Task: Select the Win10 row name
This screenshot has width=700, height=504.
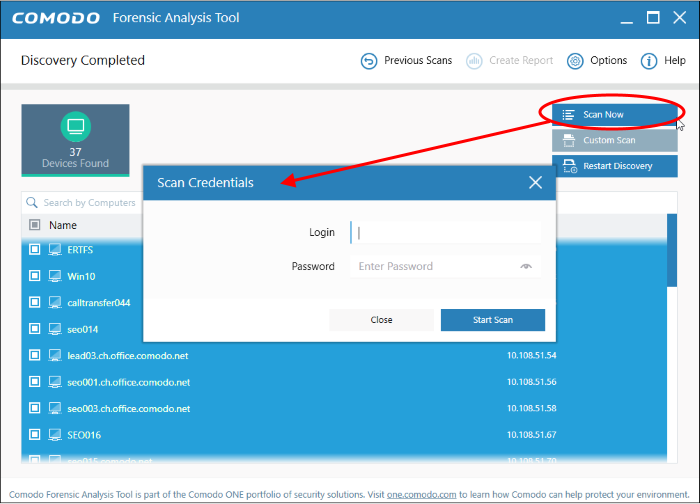Action: 81,276
